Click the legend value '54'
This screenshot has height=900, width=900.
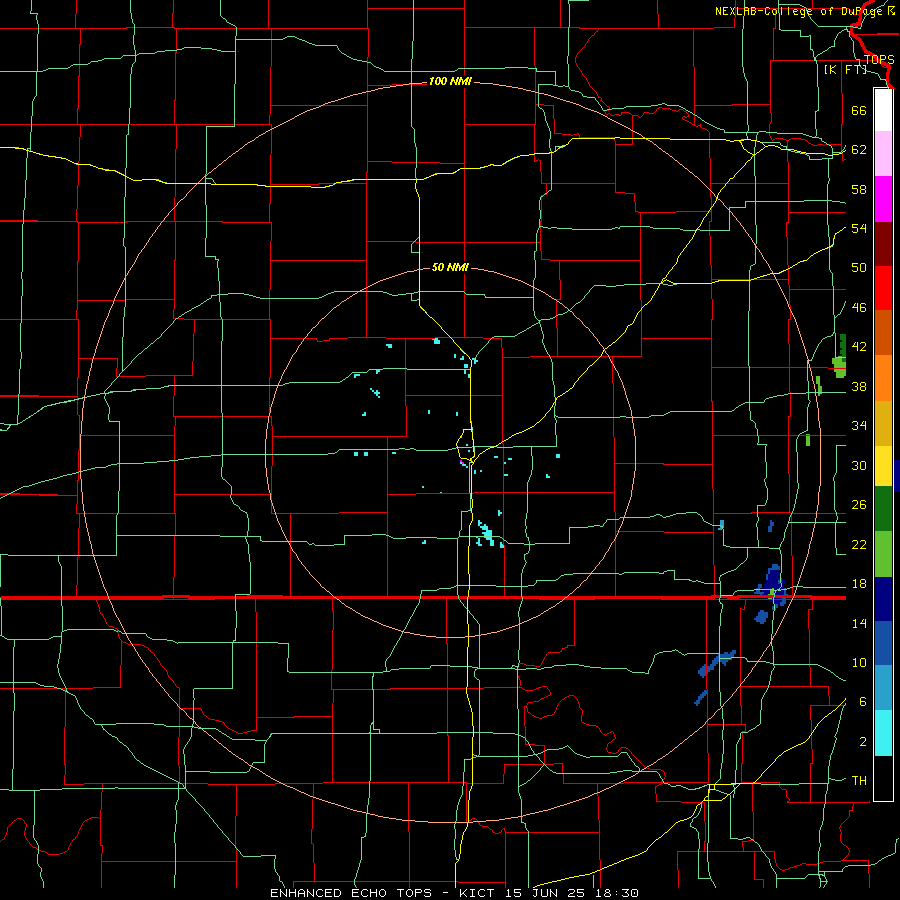coord(859,228)
